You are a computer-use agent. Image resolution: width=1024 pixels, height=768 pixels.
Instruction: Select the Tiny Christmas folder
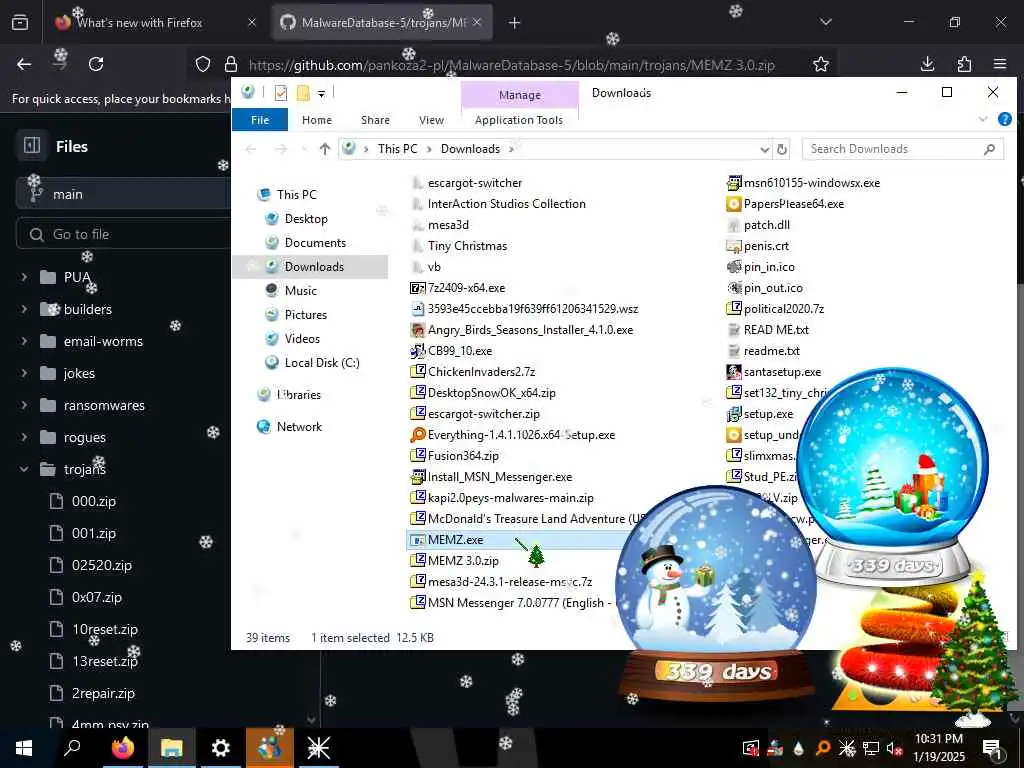467,246
